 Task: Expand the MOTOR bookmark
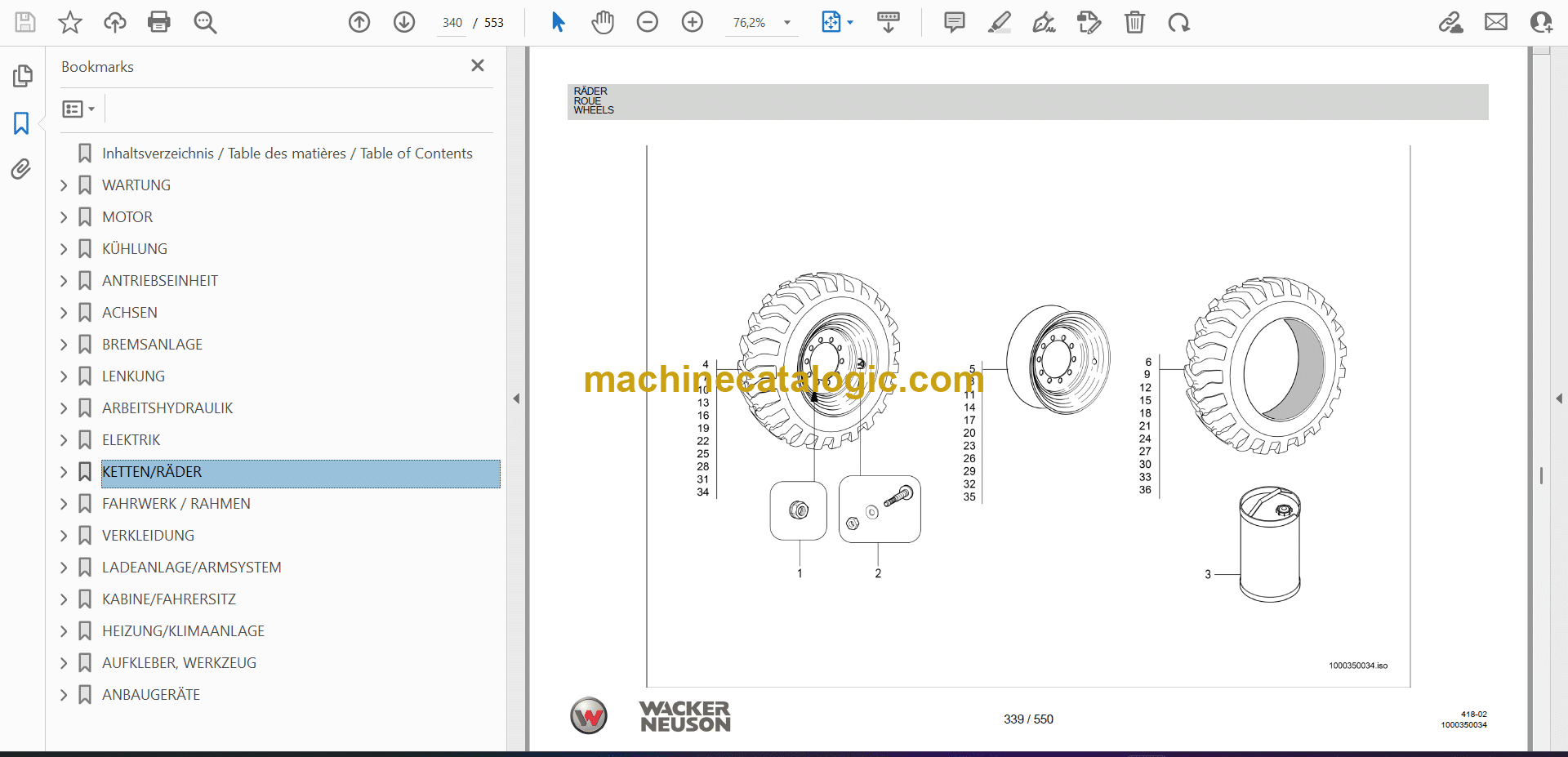pos(64,217)
